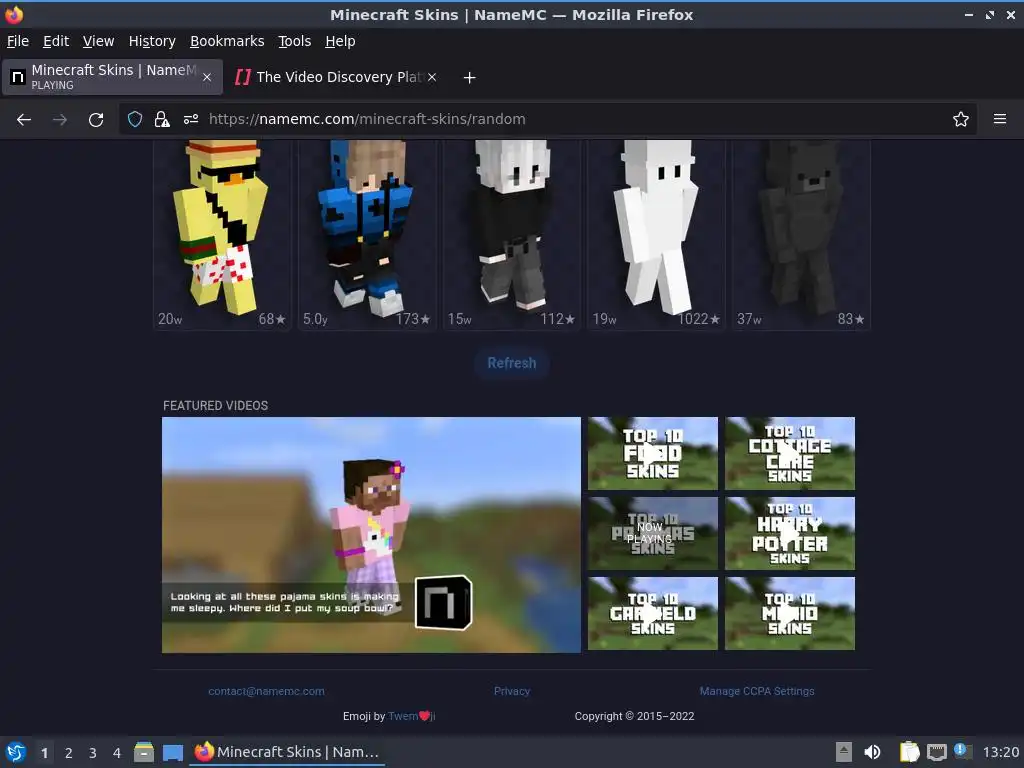Play the Top 10 Garfield Skins video
This screenshot has height=768, width=1024.
point(652,613)
